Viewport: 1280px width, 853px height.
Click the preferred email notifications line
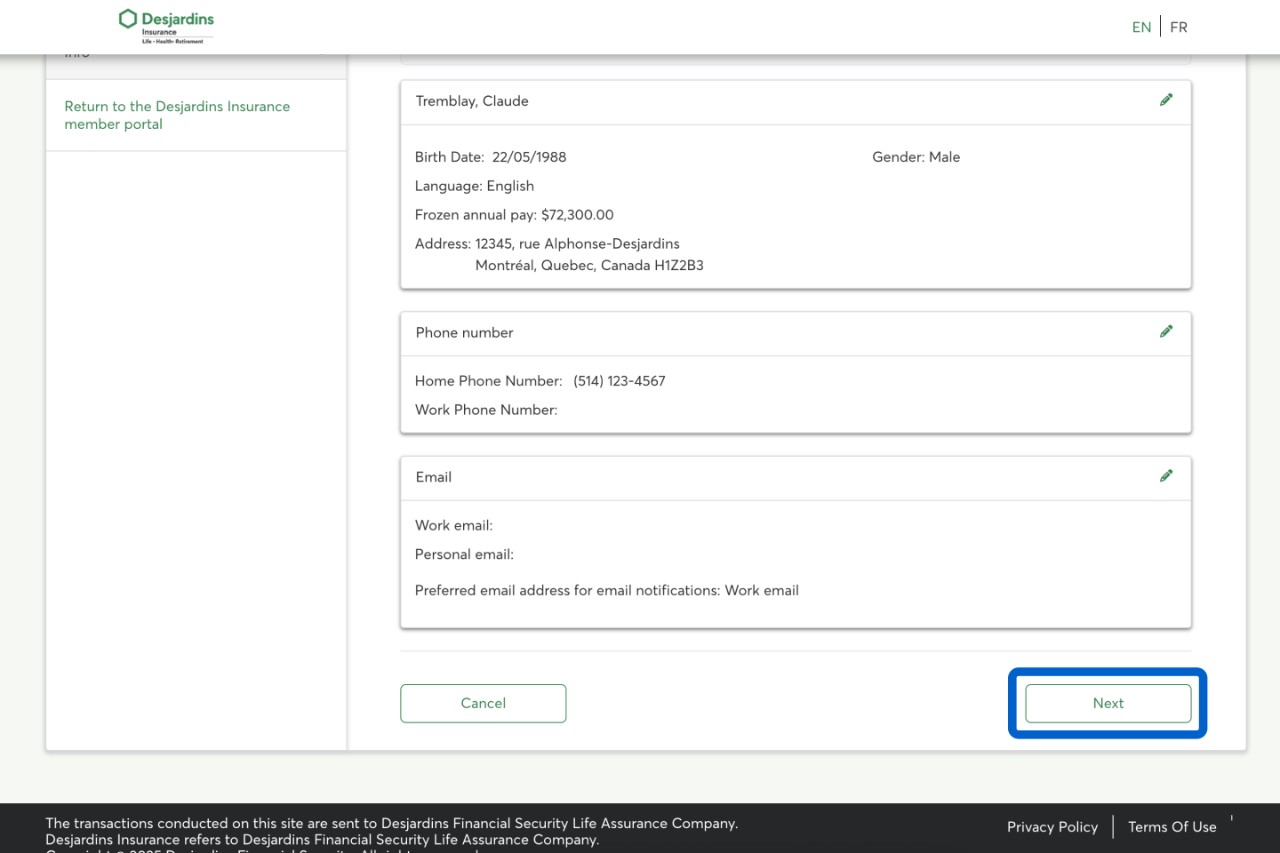[606, 591]
